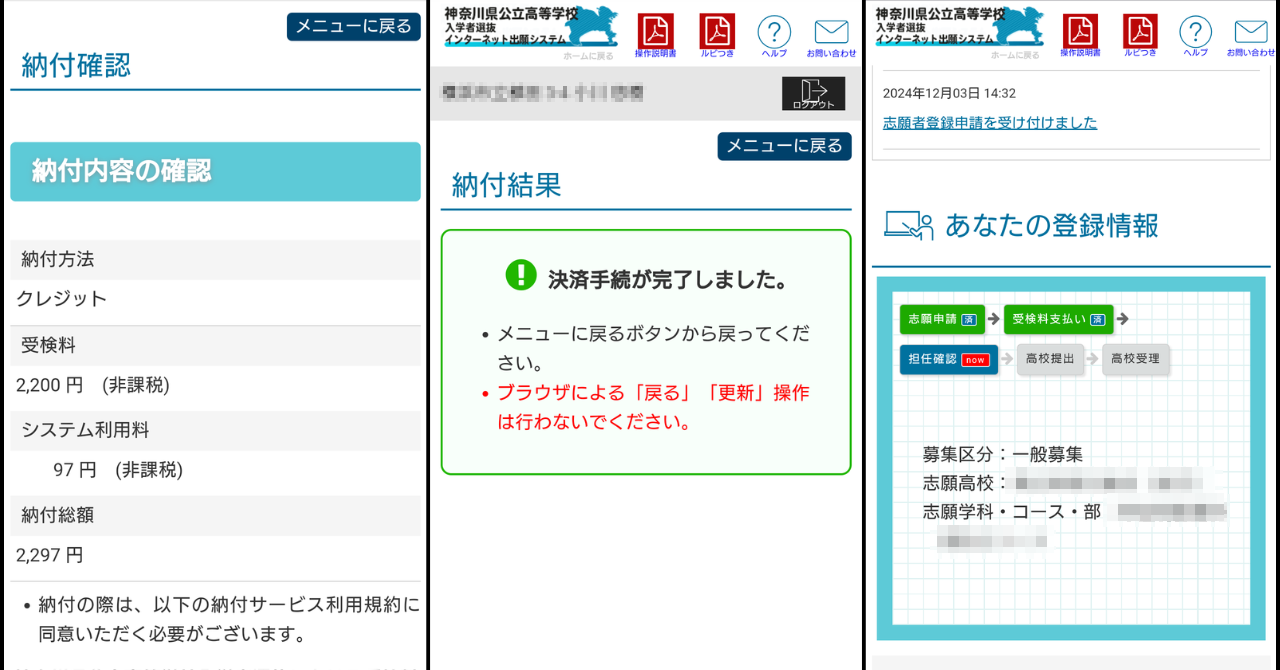Open ヘルプ question icon in right panel
The image size is (1280, 670).
(x=1195, y=35)
